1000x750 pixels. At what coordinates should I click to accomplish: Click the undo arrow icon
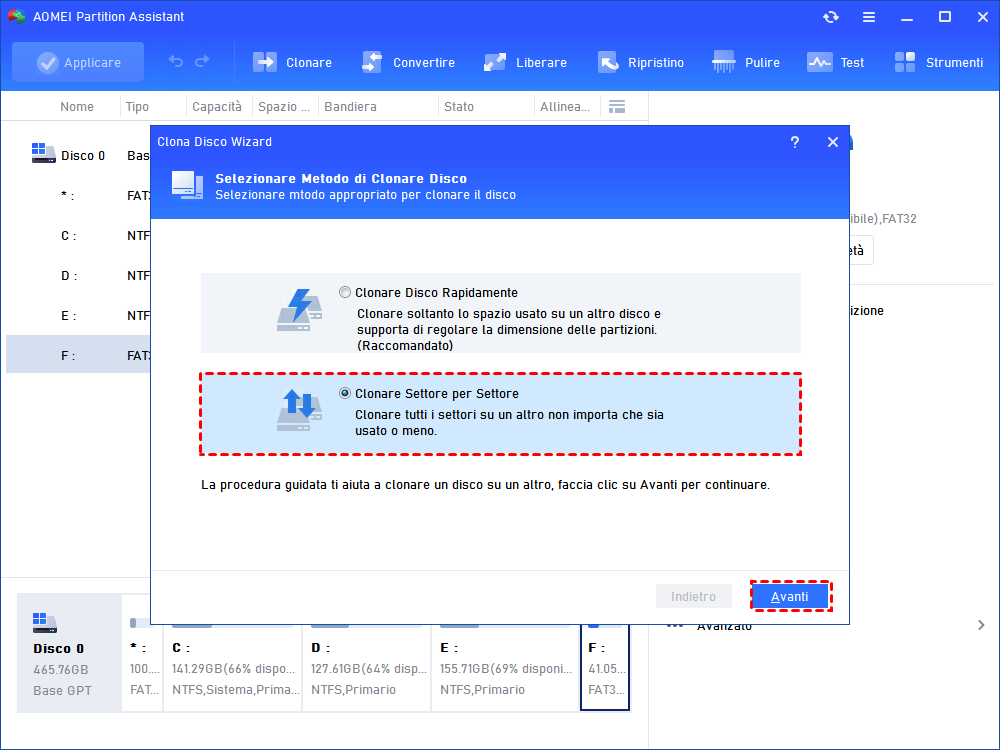(175, 61)
